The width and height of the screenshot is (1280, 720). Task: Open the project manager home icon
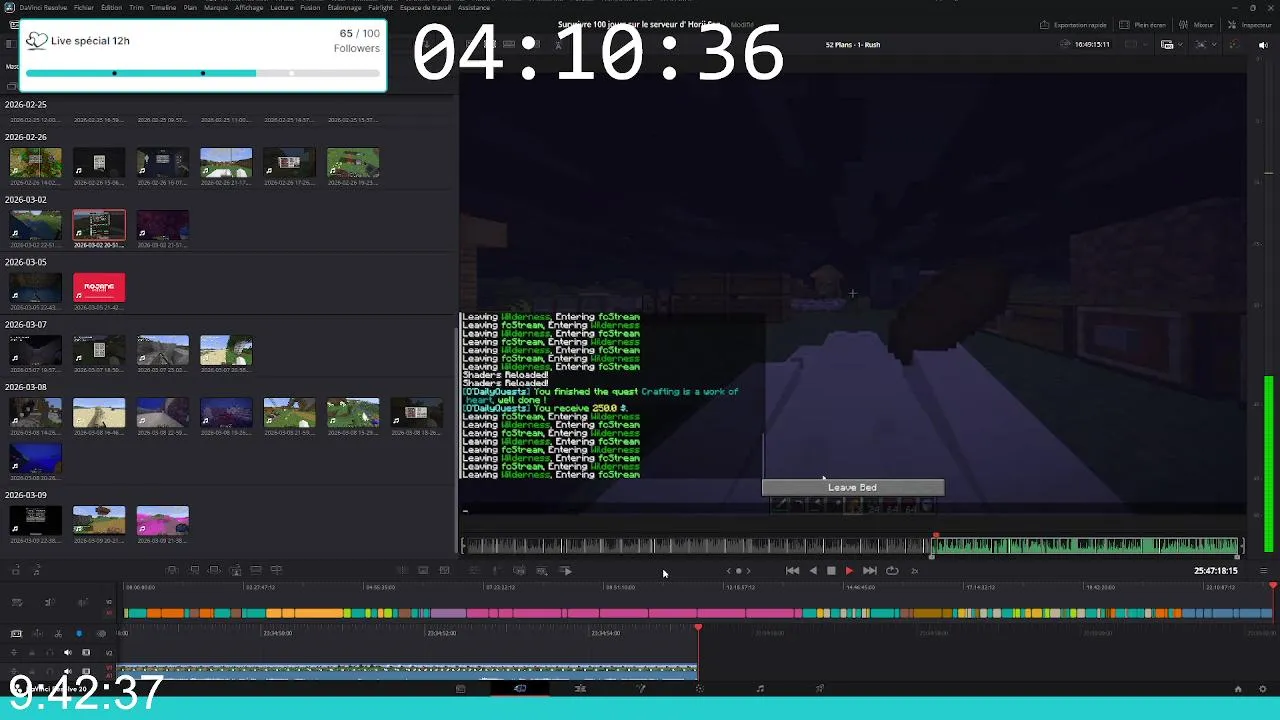click(x=1238, y=689)
